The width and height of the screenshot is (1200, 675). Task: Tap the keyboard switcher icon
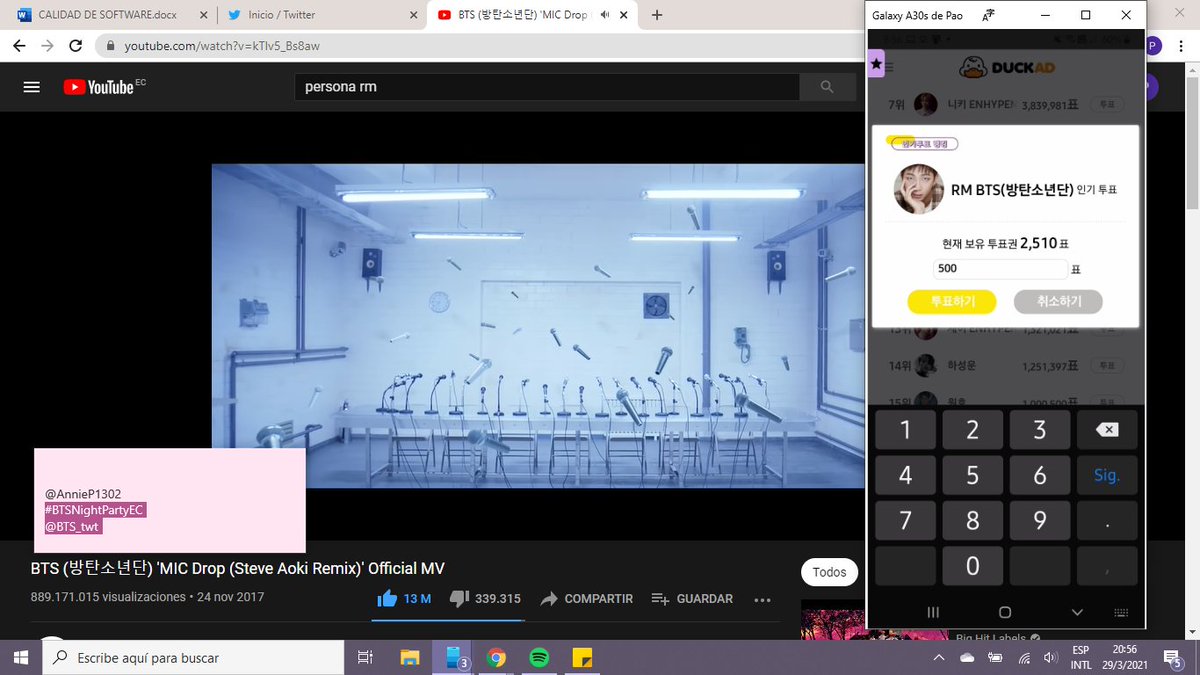pyautogui.click(x=1123, y=612)
